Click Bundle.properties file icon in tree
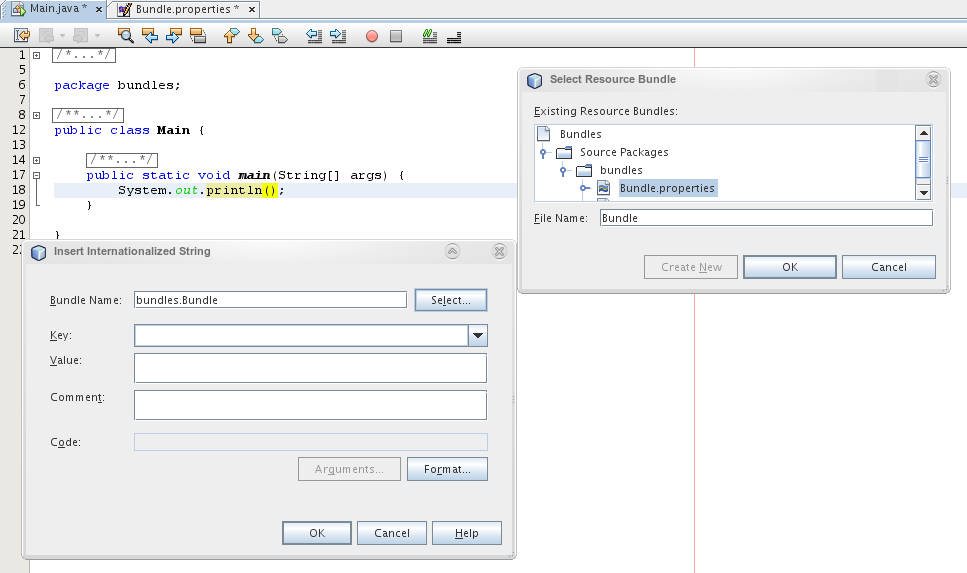 tap(604, 188)
